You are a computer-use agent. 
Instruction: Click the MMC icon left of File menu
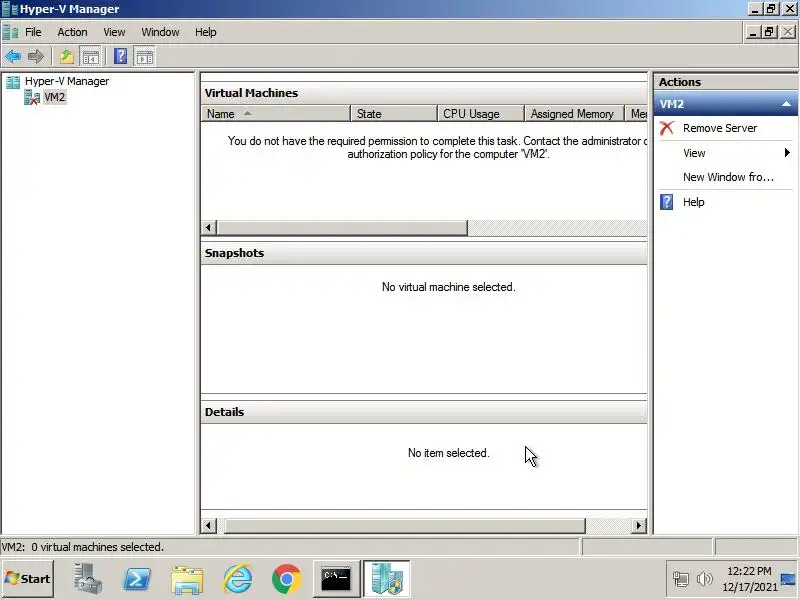10,32
